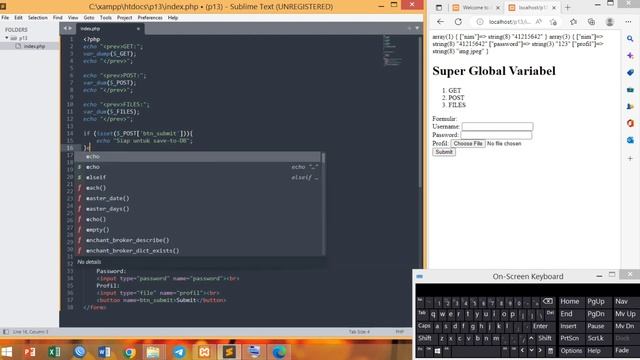
Task: Refresh the localhost page
Action: click(x=458, y=22)
